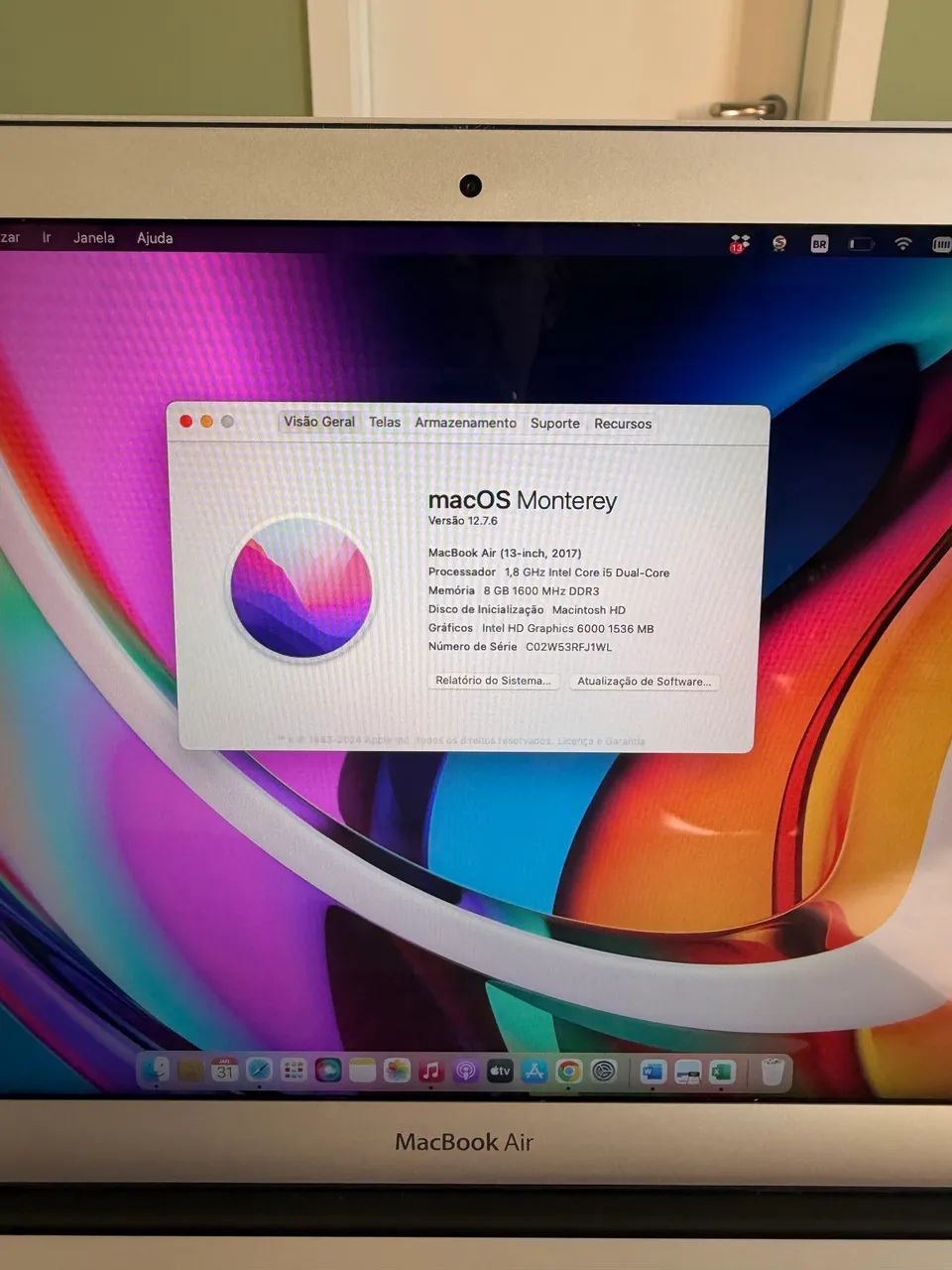The image size is (952, 1270).
Task: Open the Podcasts app
Action: click(x=465, y=1072)
